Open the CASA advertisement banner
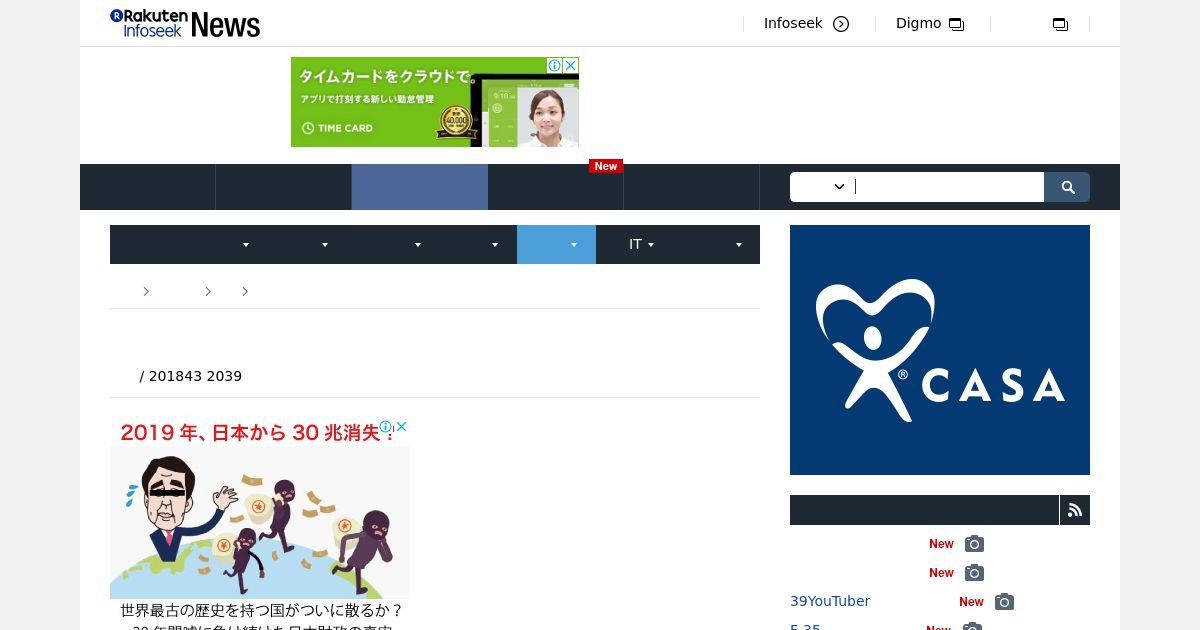 (940, 350)
